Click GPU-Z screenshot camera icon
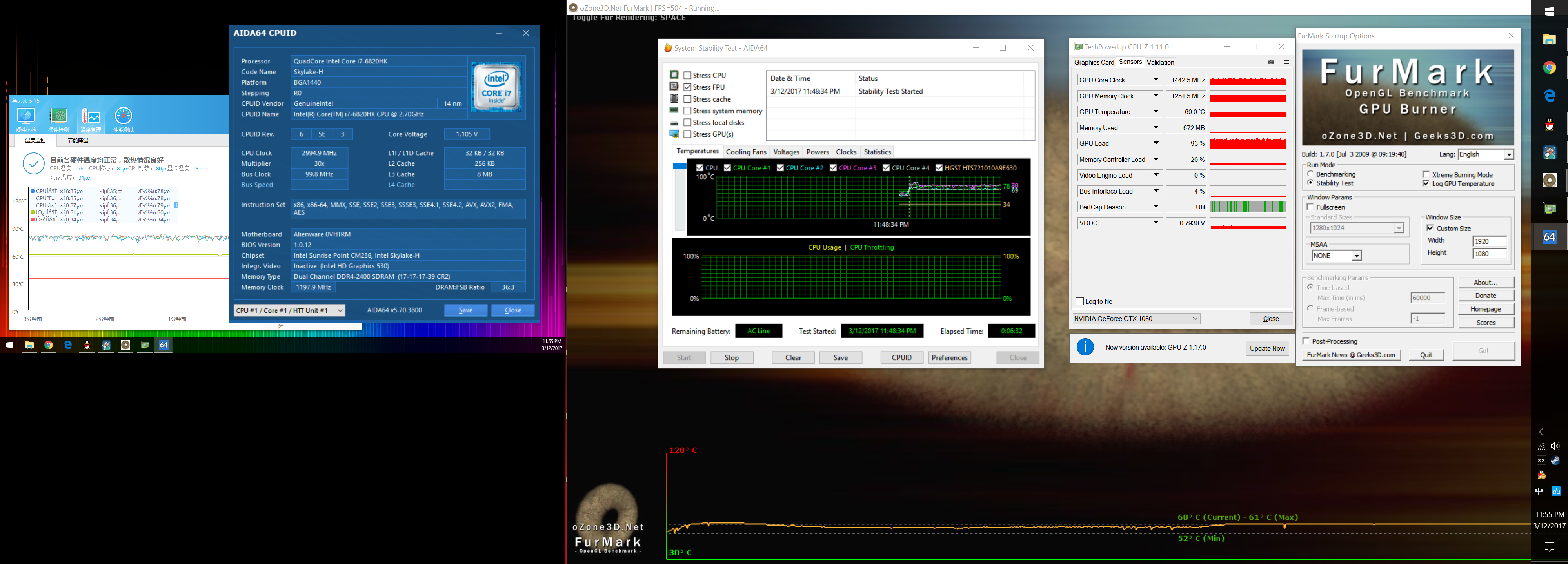Screen dimensions: 1568x564 pyautogui.click(x=1270, y=62)
